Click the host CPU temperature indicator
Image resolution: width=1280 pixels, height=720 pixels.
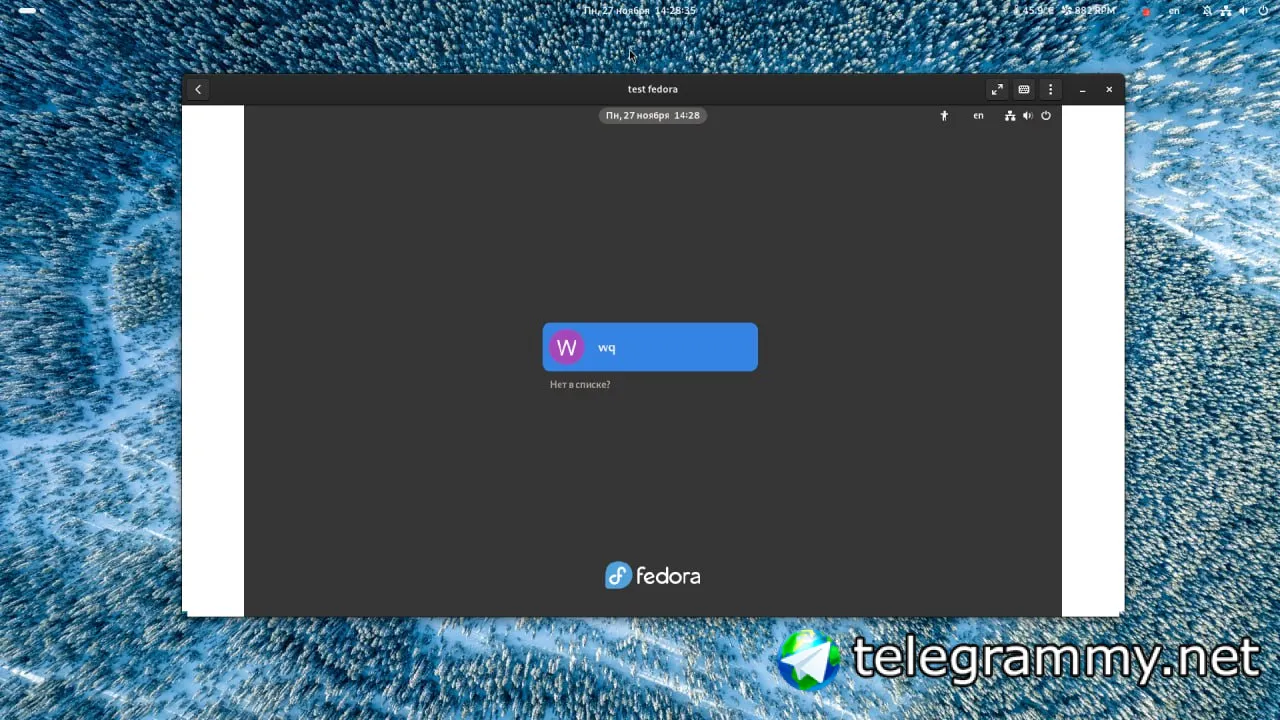point(1034,10)
